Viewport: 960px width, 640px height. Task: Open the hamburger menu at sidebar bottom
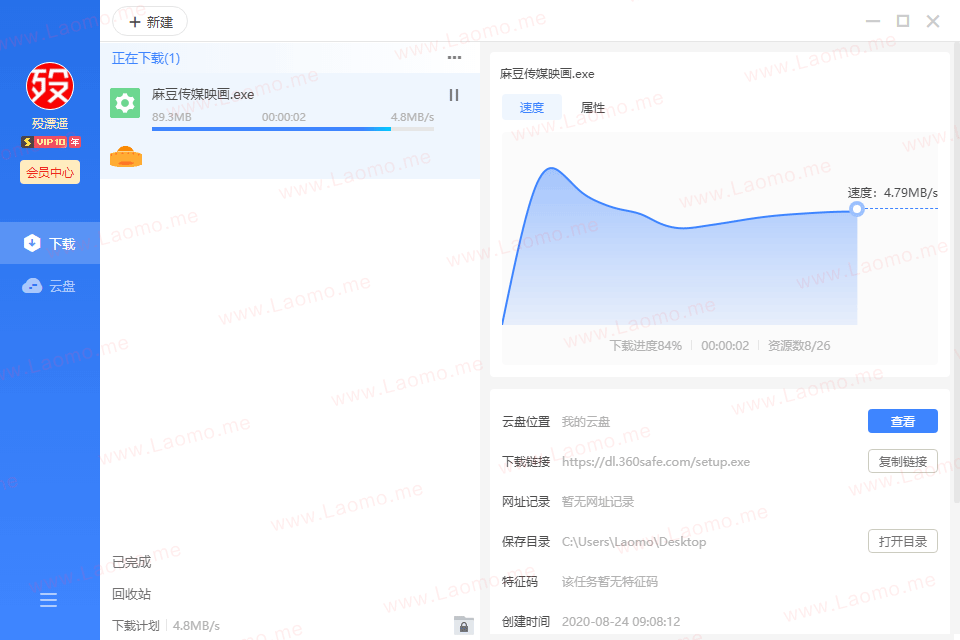click(48, 600)
